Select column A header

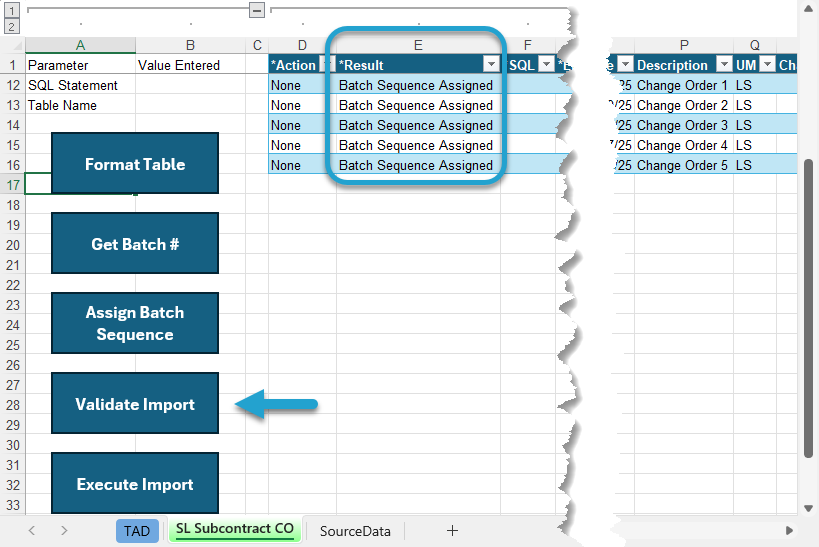[80, 45]
